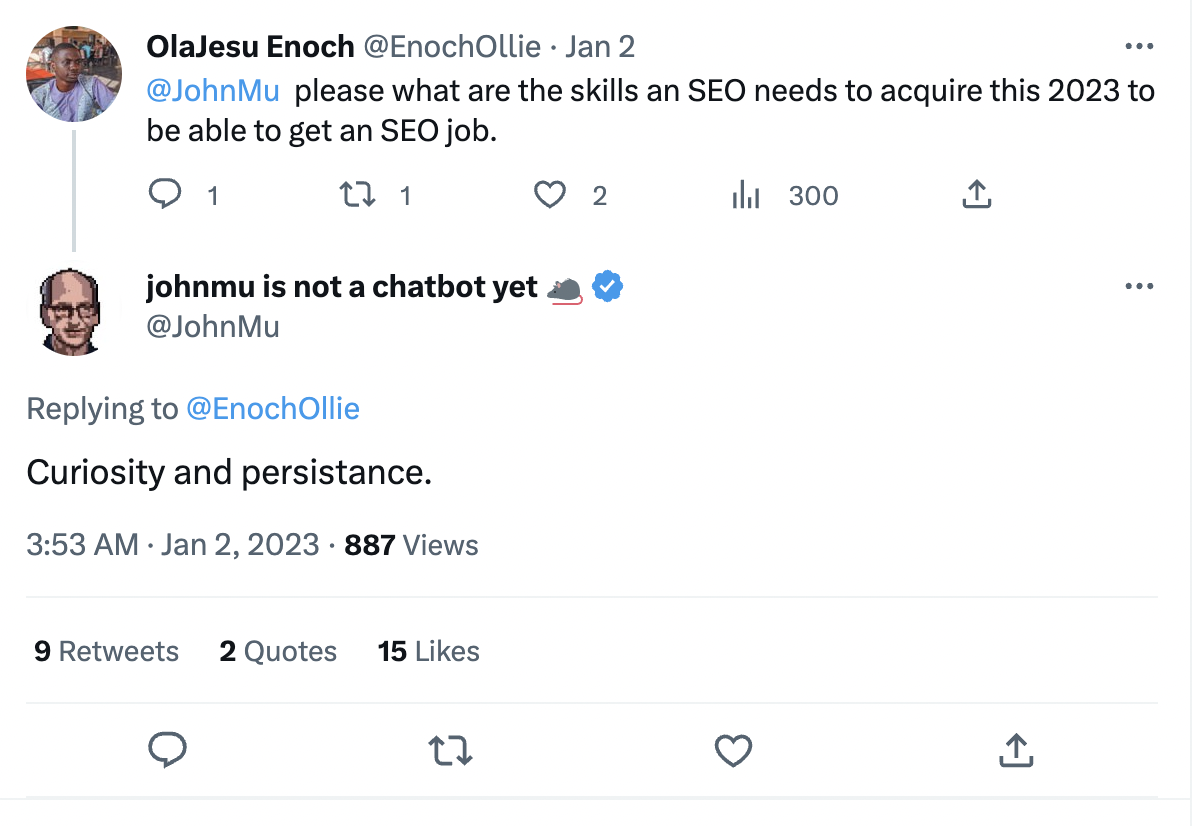
Task: Expand the options menu via three dots
Action: (1139, 45)
